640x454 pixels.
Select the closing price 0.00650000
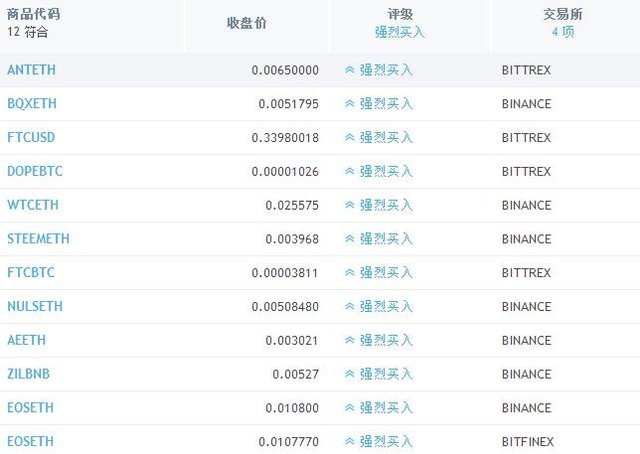pos(285,70)
